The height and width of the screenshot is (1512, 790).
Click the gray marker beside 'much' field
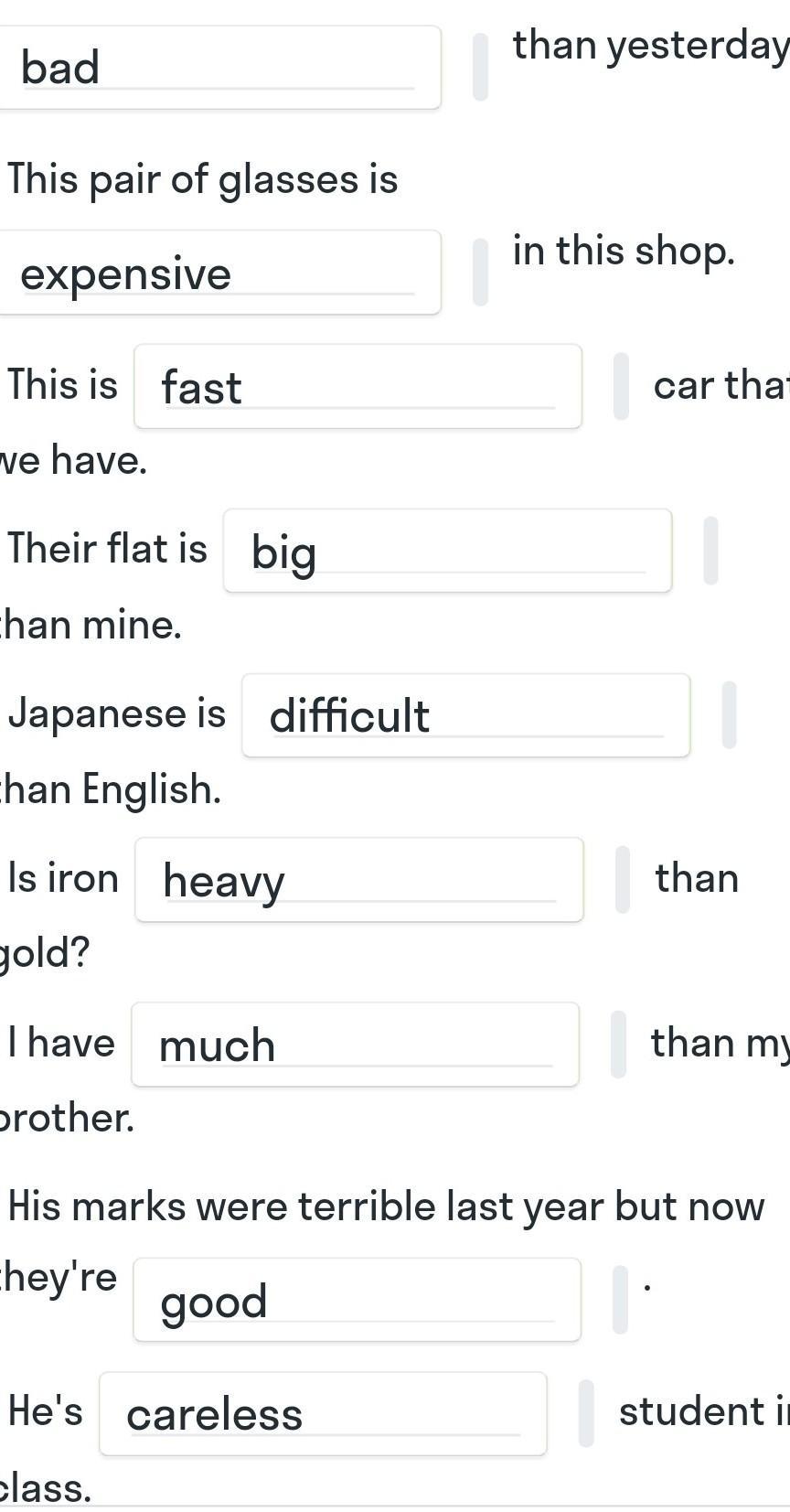tap(618, 1045)
